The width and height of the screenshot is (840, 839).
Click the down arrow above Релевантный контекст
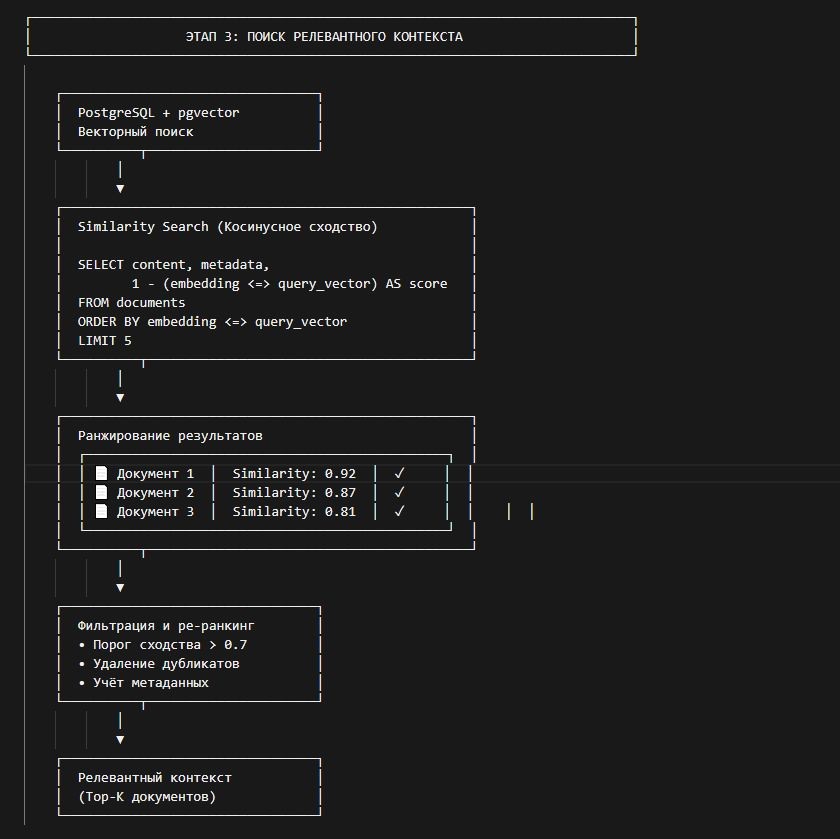[120, 740]
